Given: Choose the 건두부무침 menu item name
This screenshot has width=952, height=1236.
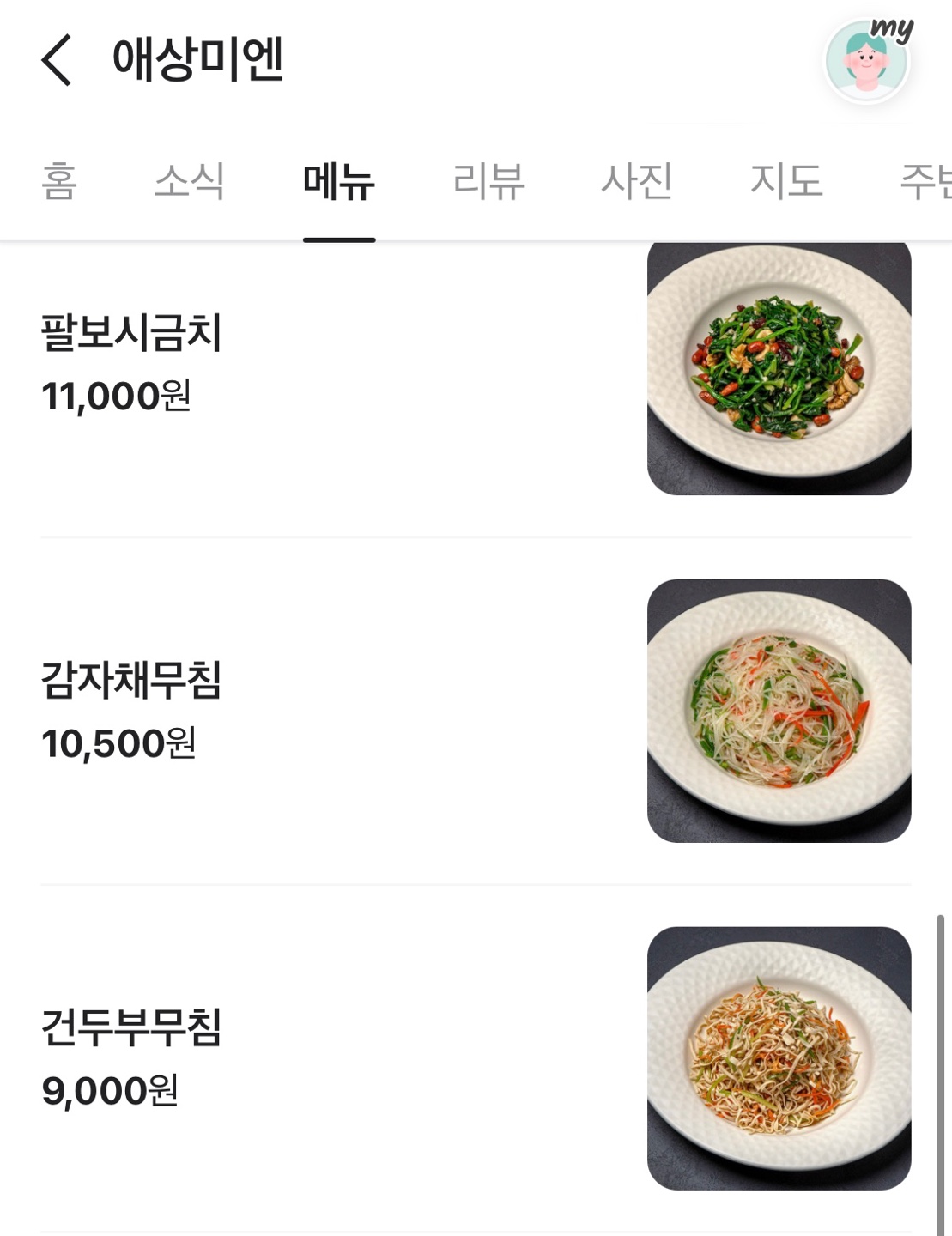Looking at the screenshot, I should pyautogui.click(x=131, y=1027).
